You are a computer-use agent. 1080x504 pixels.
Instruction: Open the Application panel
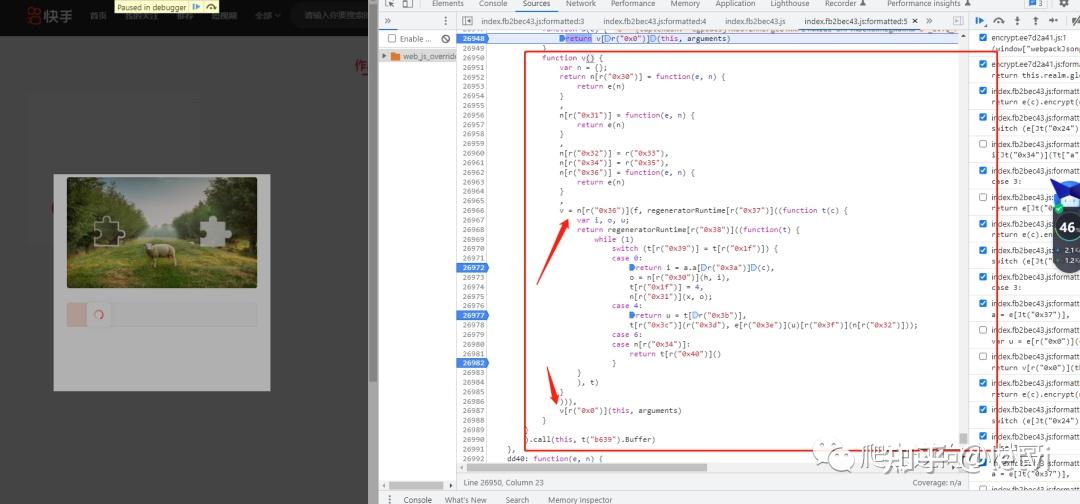[735, 3]
